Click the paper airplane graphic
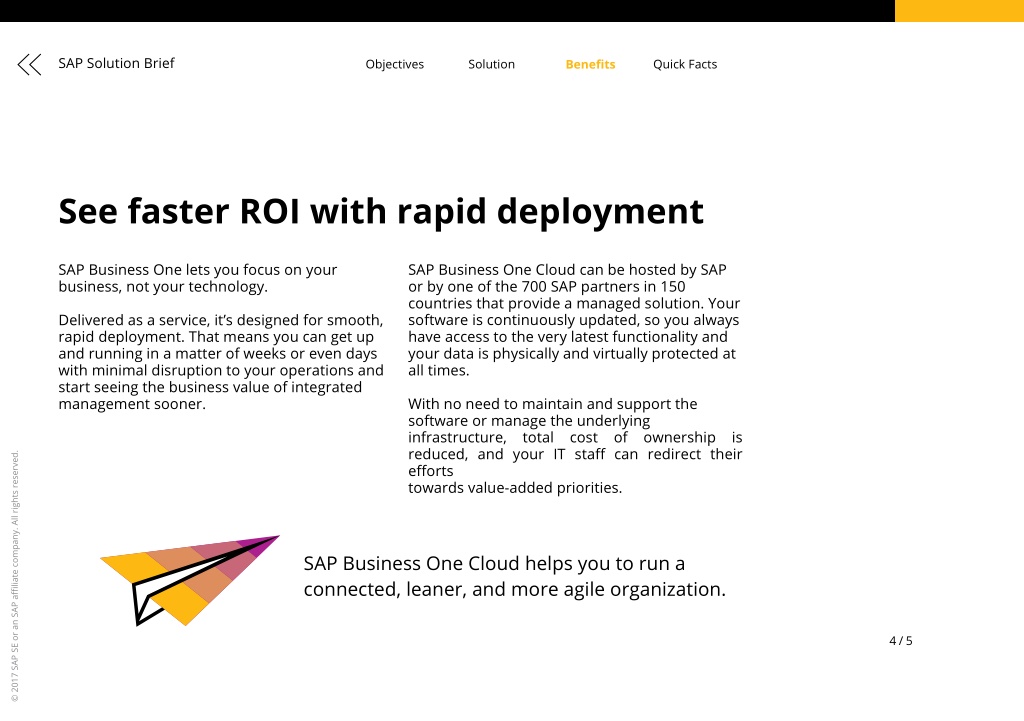This screenshot has width=1024, height=721. [x=189, y=580]
